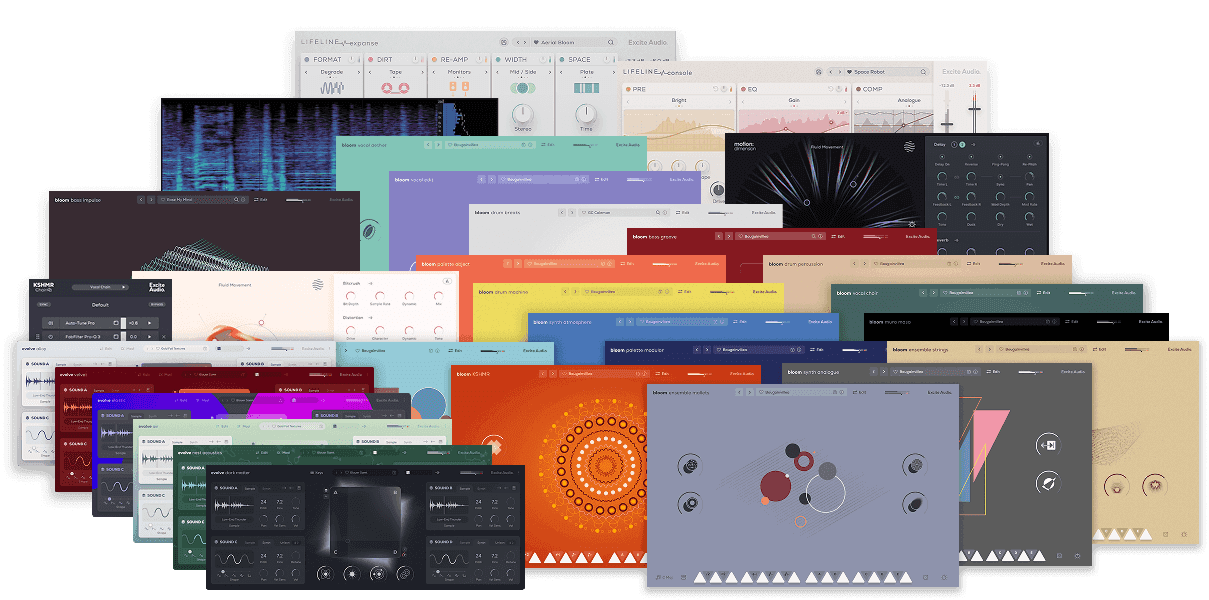Click Edit in the bloom bass impulse header
1209x600 pixels.
tap(263, 200)
